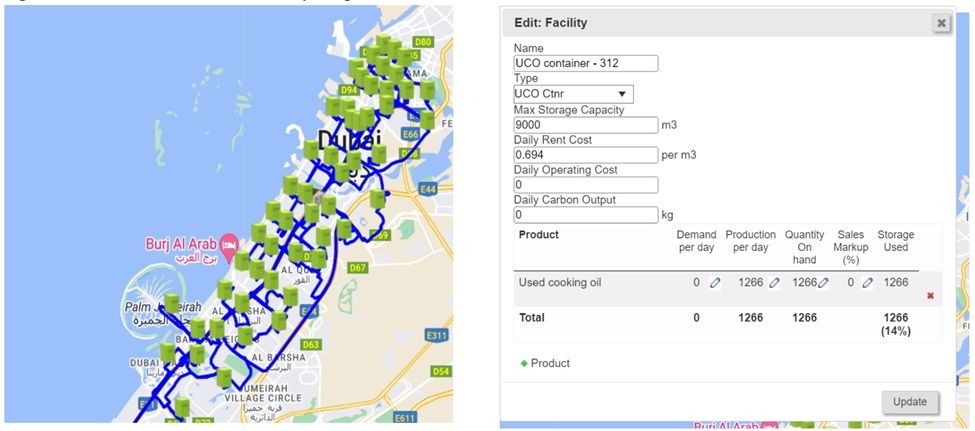This screenshot has width=975, height=431.
Task: Click the Max Storage Capacity field
Action: [586, 124]
